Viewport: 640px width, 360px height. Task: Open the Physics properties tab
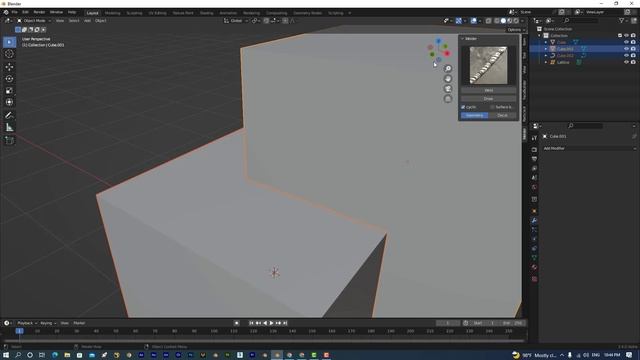(534, 239)
